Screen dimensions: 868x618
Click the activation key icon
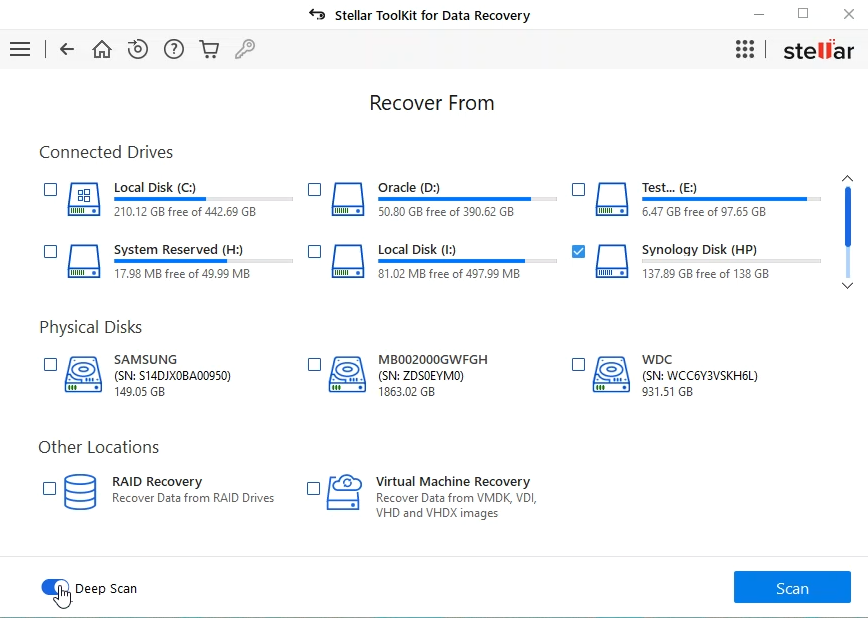pos(245,49)
